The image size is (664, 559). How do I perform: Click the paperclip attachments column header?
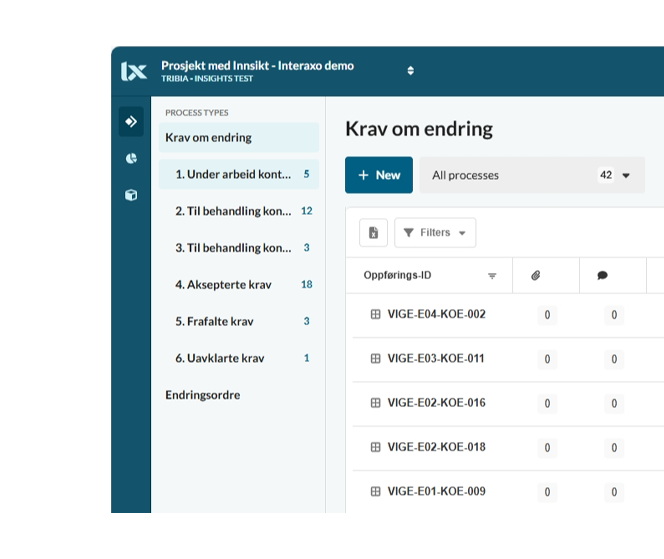536,276
